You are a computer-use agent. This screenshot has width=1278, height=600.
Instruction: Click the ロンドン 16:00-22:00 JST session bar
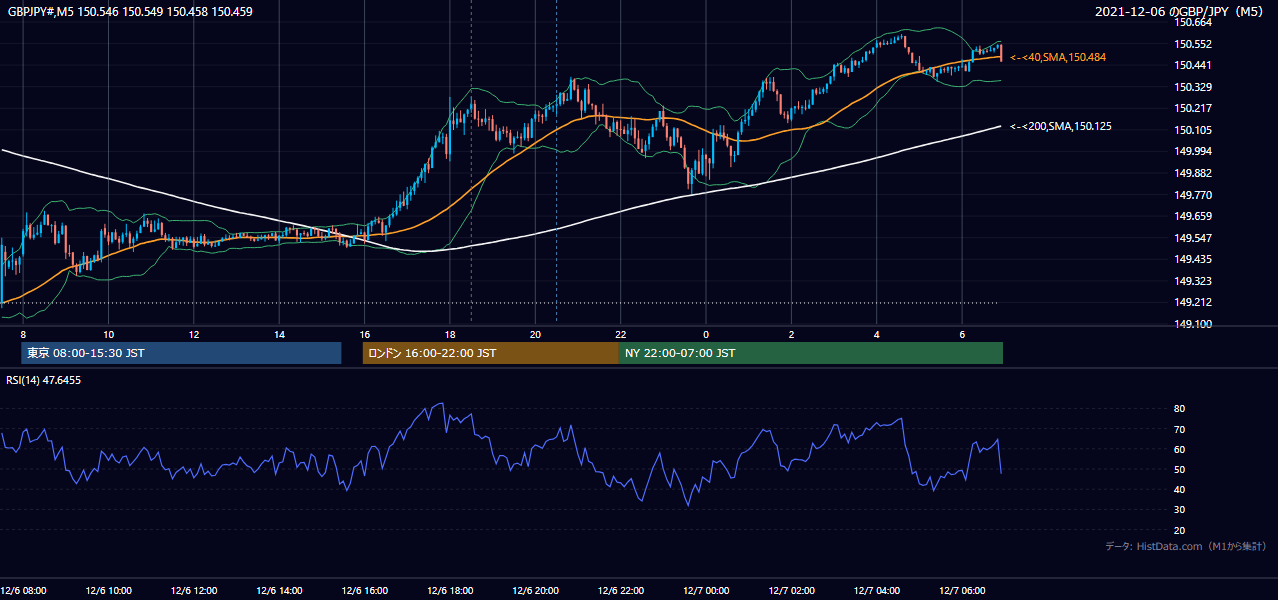pyautogui.click(x=490, y=353)
